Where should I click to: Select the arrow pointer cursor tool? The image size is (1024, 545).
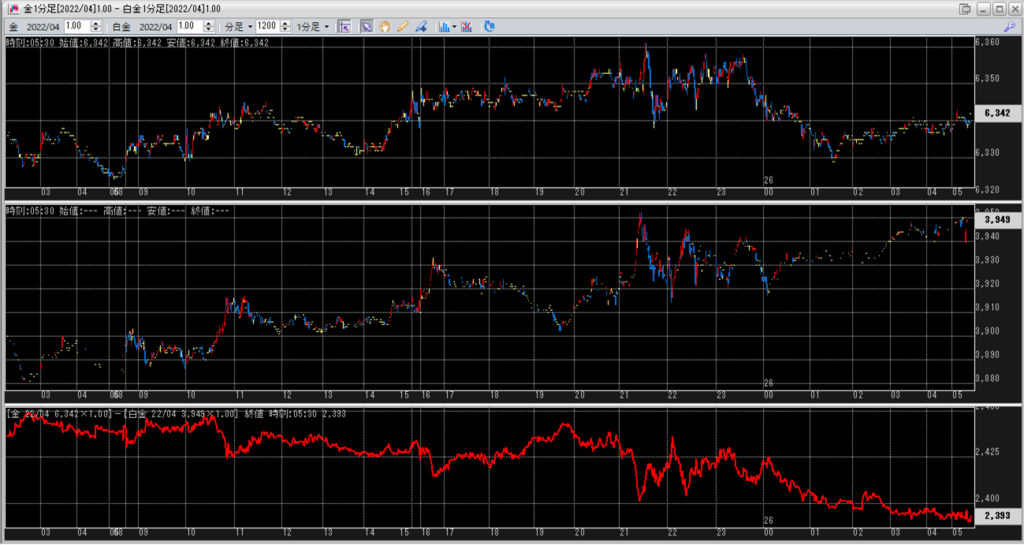point(366,26)
